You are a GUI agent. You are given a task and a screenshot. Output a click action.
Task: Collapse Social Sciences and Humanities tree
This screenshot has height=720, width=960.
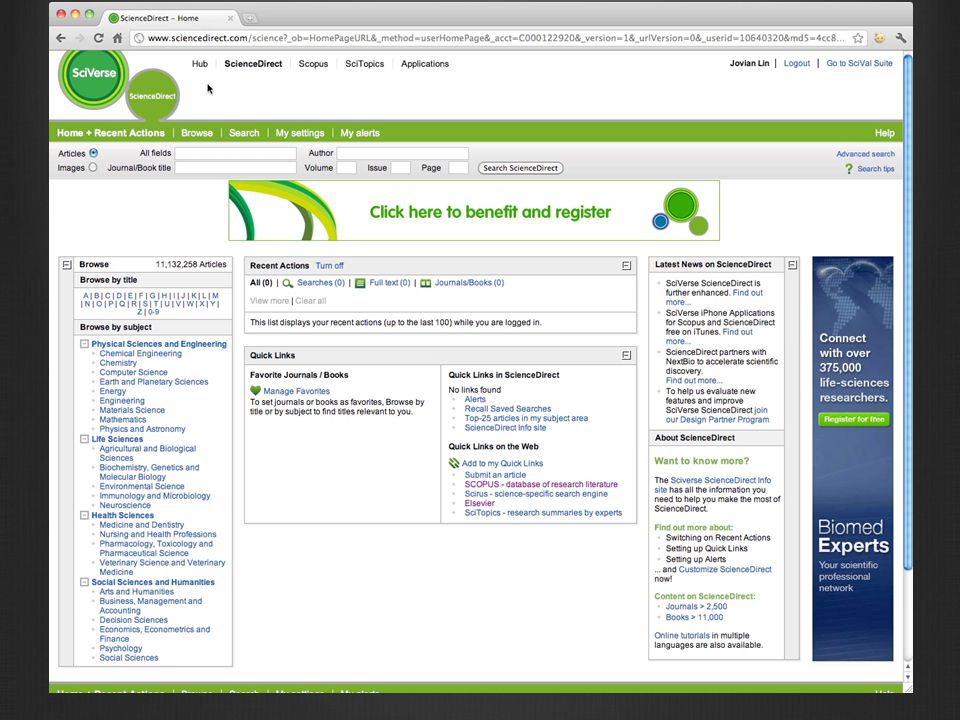click(84, 582)
